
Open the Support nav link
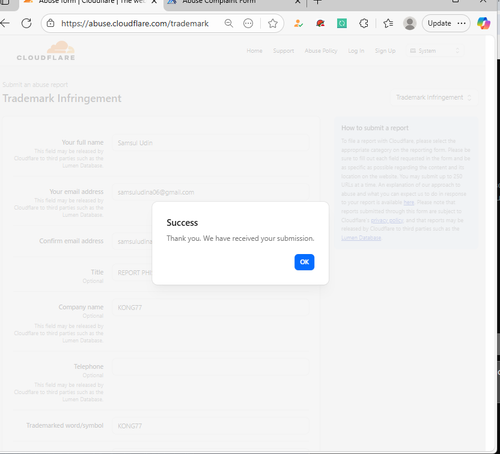click(x=283, y=51)
